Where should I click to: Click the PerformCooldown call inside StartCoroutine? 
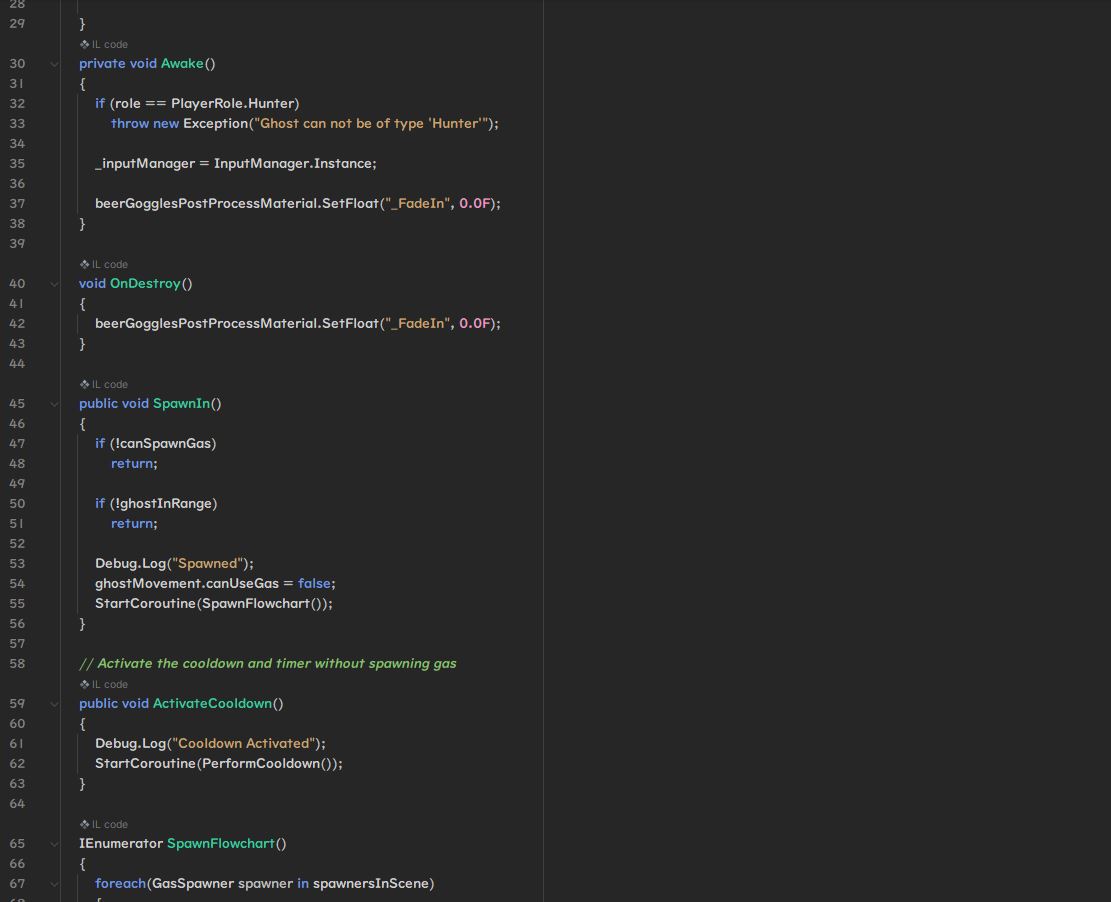point(260,763)
